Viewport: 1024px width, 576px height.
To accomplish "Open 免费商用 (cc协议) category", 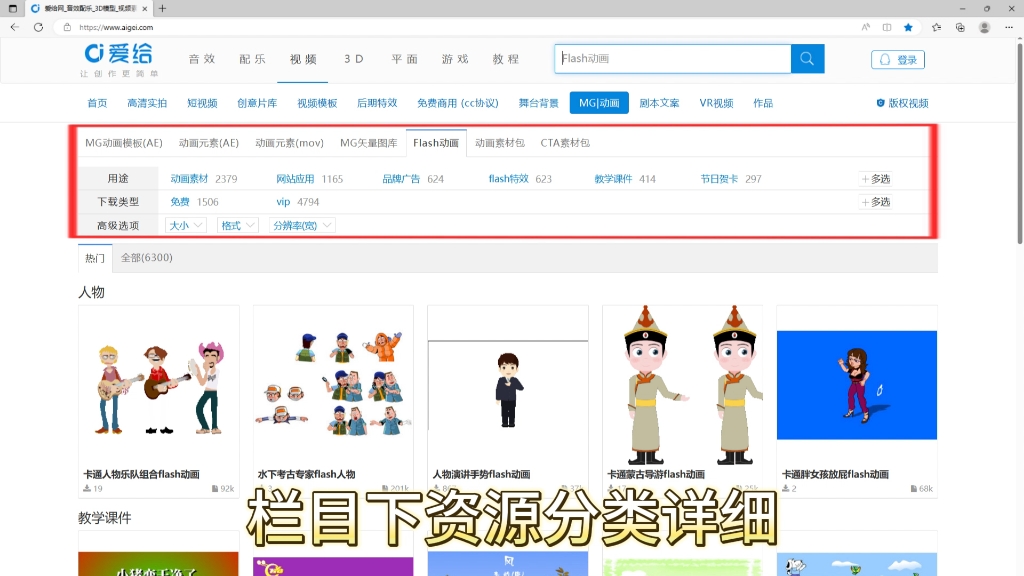I will coord(458,103).
